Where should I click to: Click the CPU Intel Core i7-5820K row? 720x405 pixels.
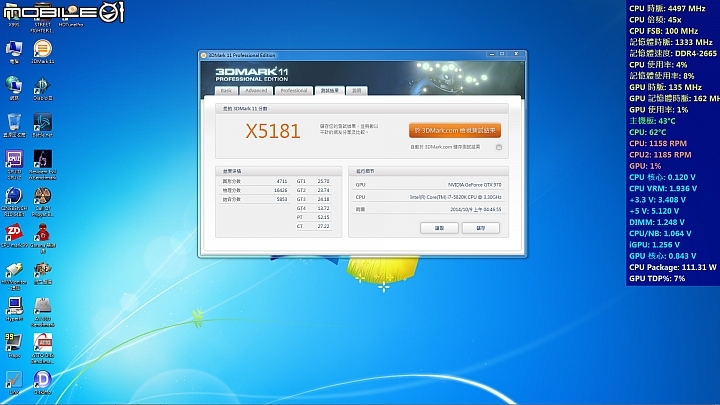pos(428,197)
